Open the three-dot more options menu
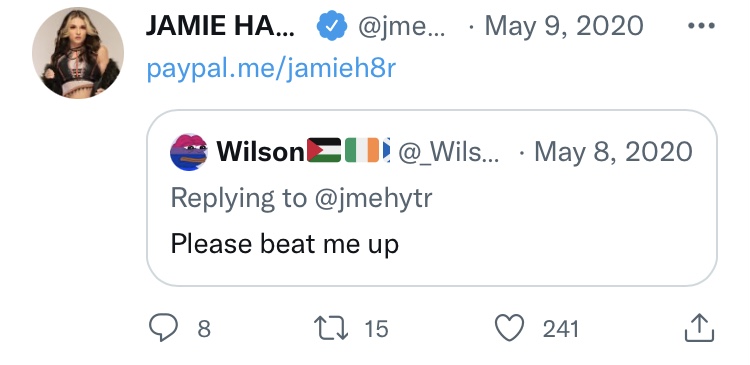The height and width of the screenshot is (365, 750). (x=701, y=26)
